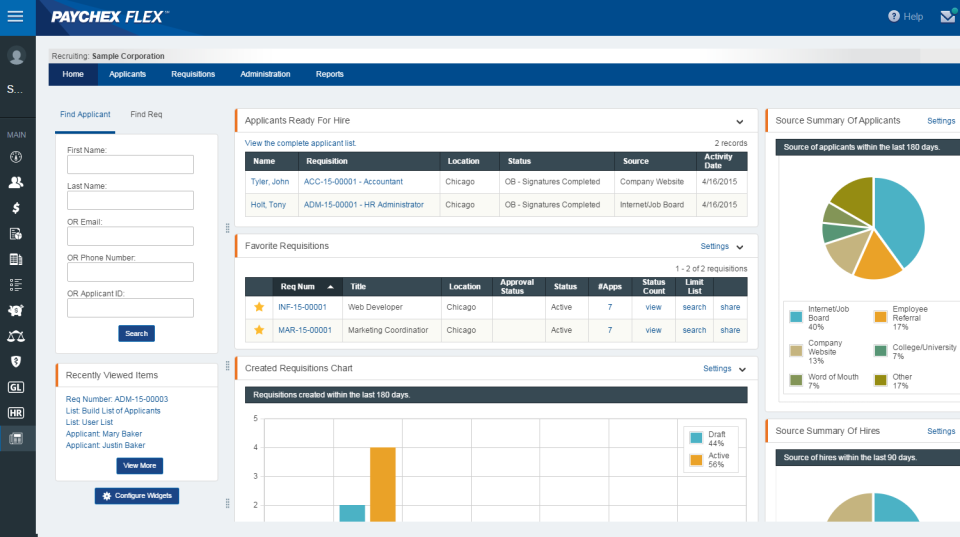Click the dollar sign icon in sidebar
This screenshot has width=960, height=537.
[16, 208]
